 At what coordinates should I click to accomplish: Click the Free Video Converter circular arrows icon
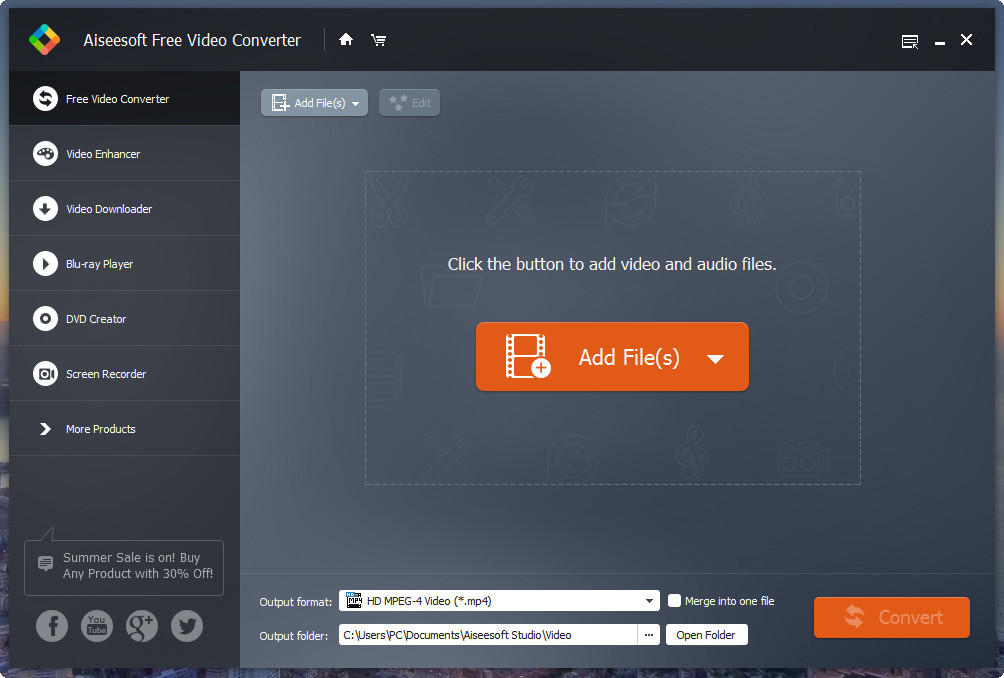point(45,99)
